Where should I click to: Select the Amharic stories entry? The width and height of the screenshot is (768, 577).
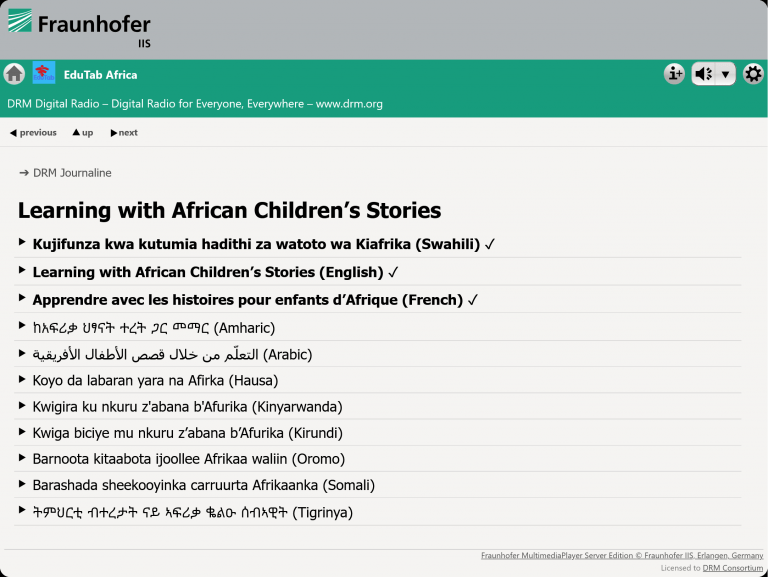pos(153,327)
